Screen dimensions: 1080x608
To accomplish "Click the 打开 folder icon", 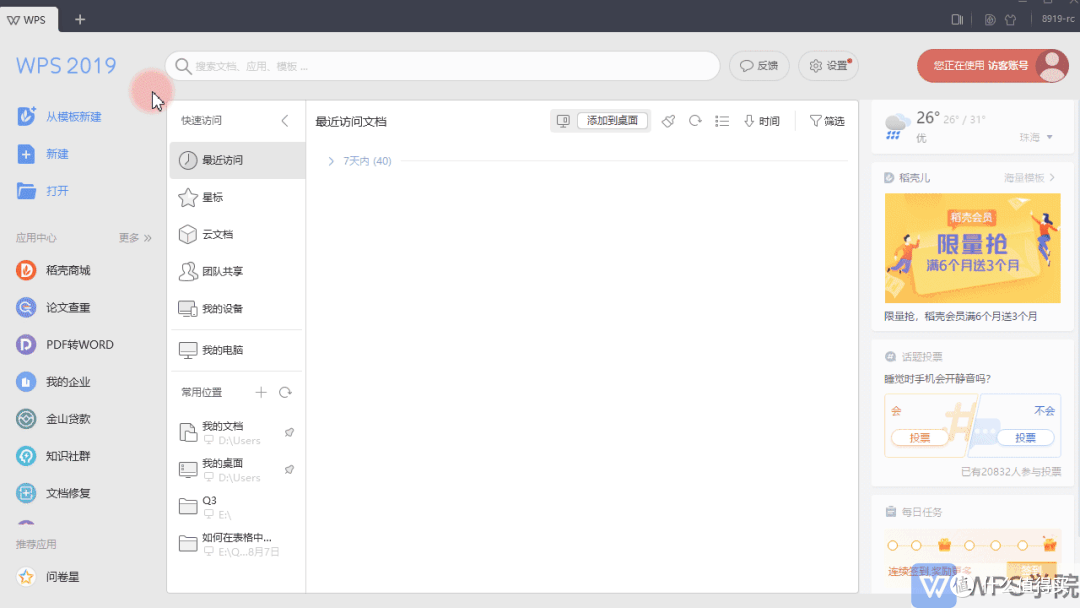I will 26,191.
